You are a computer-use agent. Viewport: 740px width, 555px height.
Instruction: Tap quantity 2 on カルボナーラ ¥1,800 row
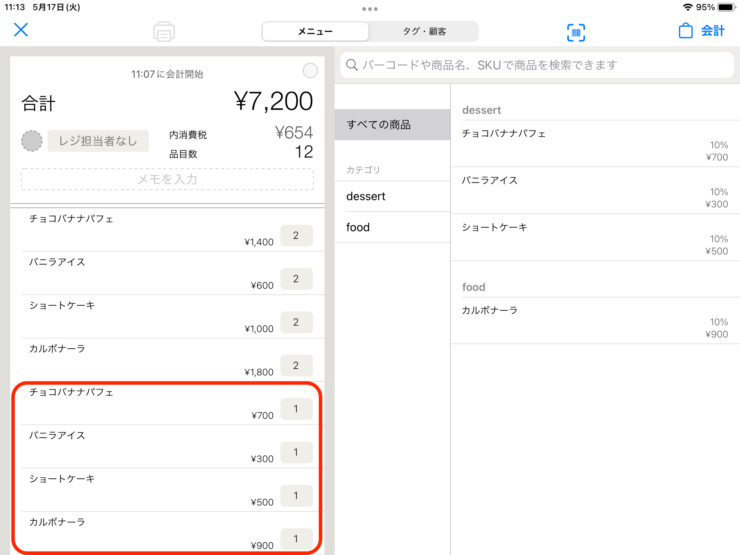click(296, 365)
